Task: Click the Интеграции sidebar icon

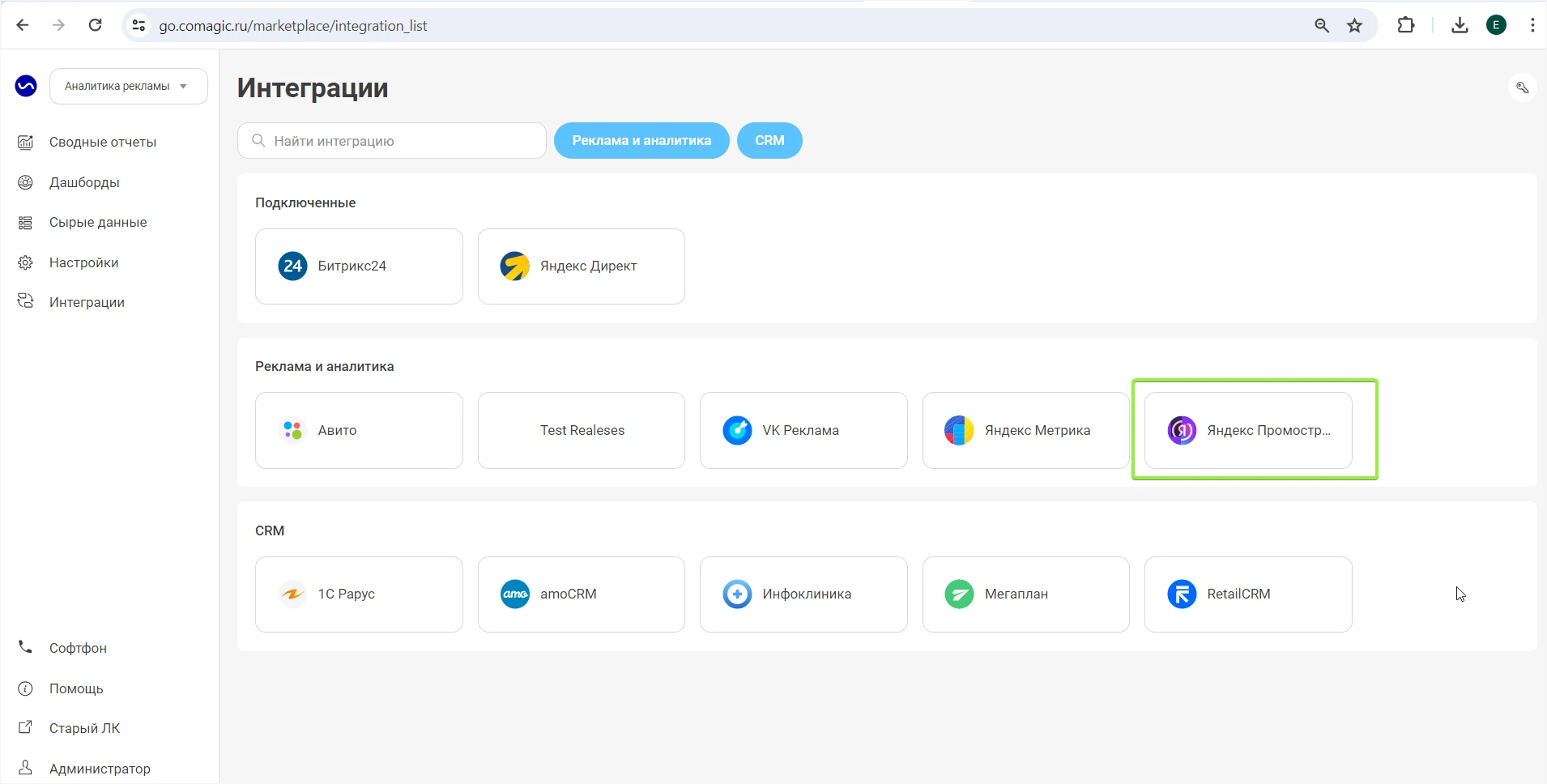Action: (26, 301)
